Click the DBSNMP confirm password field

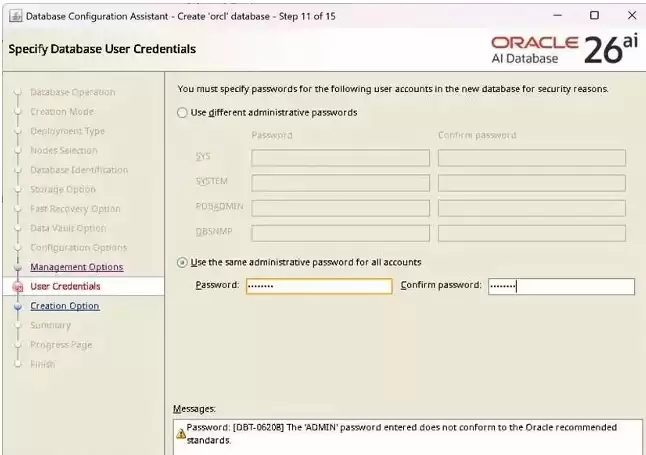532,233
